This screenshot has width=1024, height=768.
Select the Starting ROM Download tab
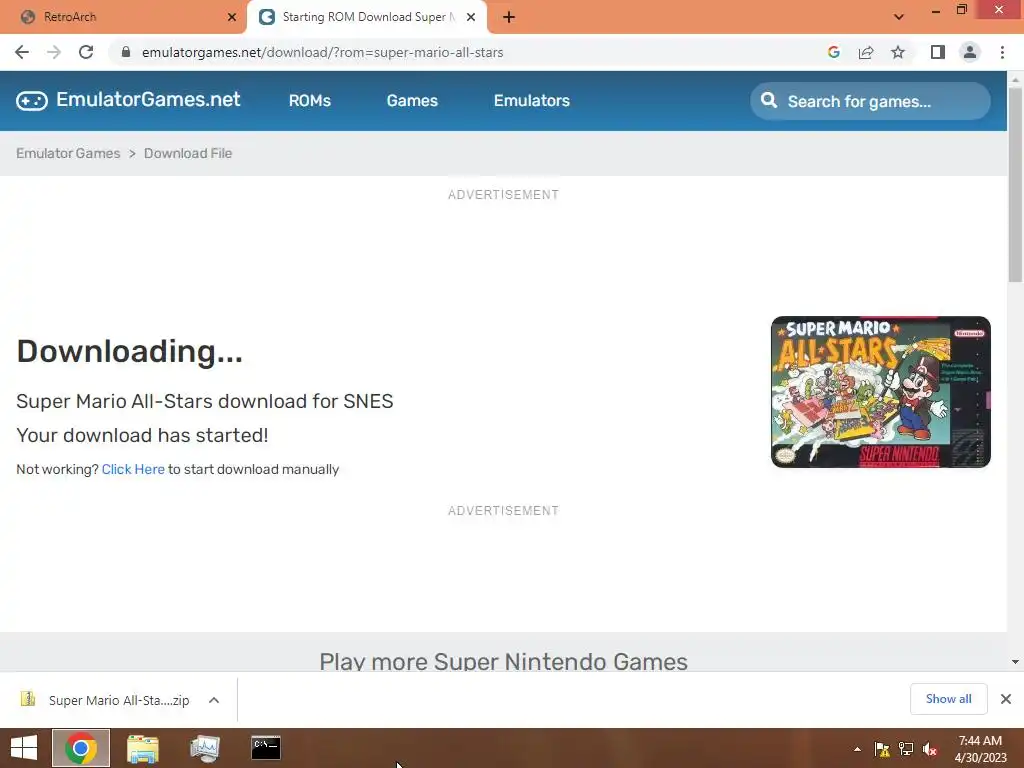pos(366,17)
